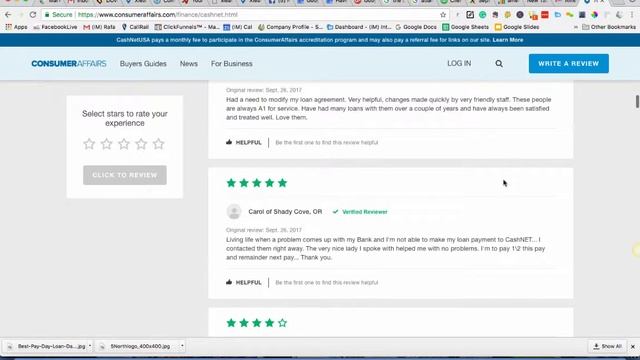Open the Google Sheets bookmark
Viewport: 640px width, 360px height.
tap(466, 27)
